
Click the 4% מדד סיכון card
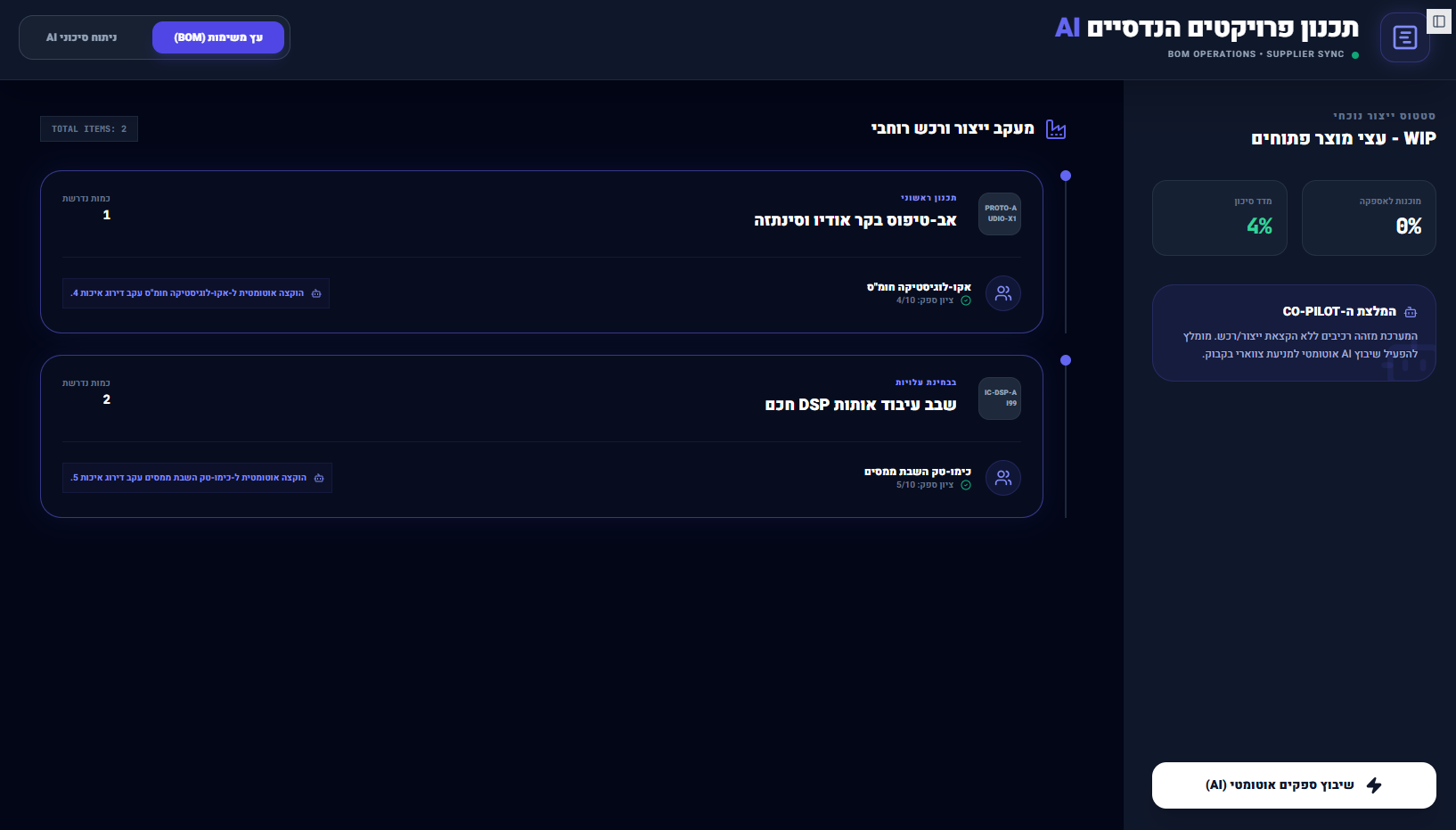(x=1220, y=218)
